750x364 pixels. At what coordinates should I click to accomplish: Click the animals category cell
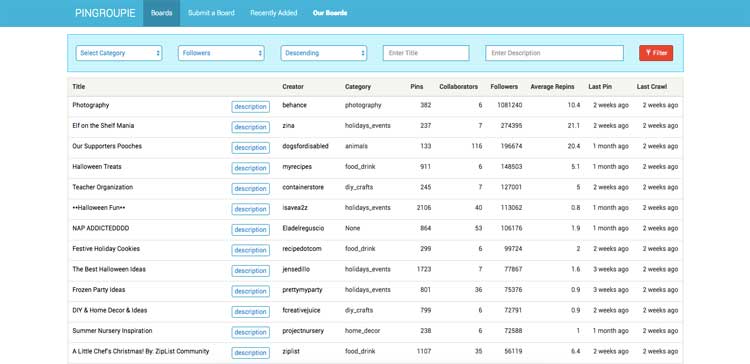(x=356, y=146)
